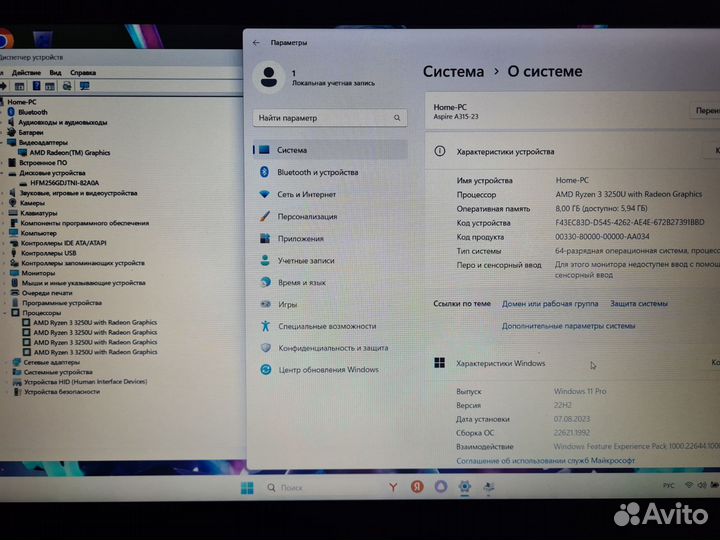Open Соглашение об использовании служб Майкрософт
Screen dimensions: 720x540
coord(546,460)
